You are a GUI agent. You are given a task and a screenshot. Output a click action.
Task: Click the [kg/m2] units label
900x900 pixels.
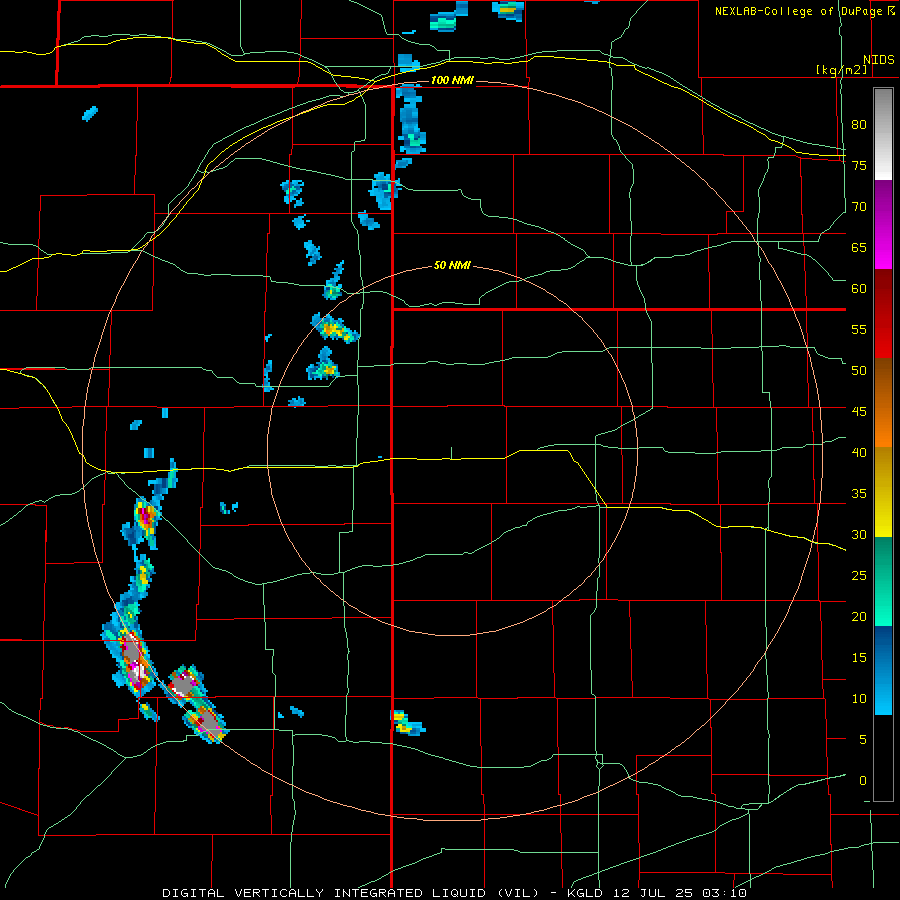point(841,70)
